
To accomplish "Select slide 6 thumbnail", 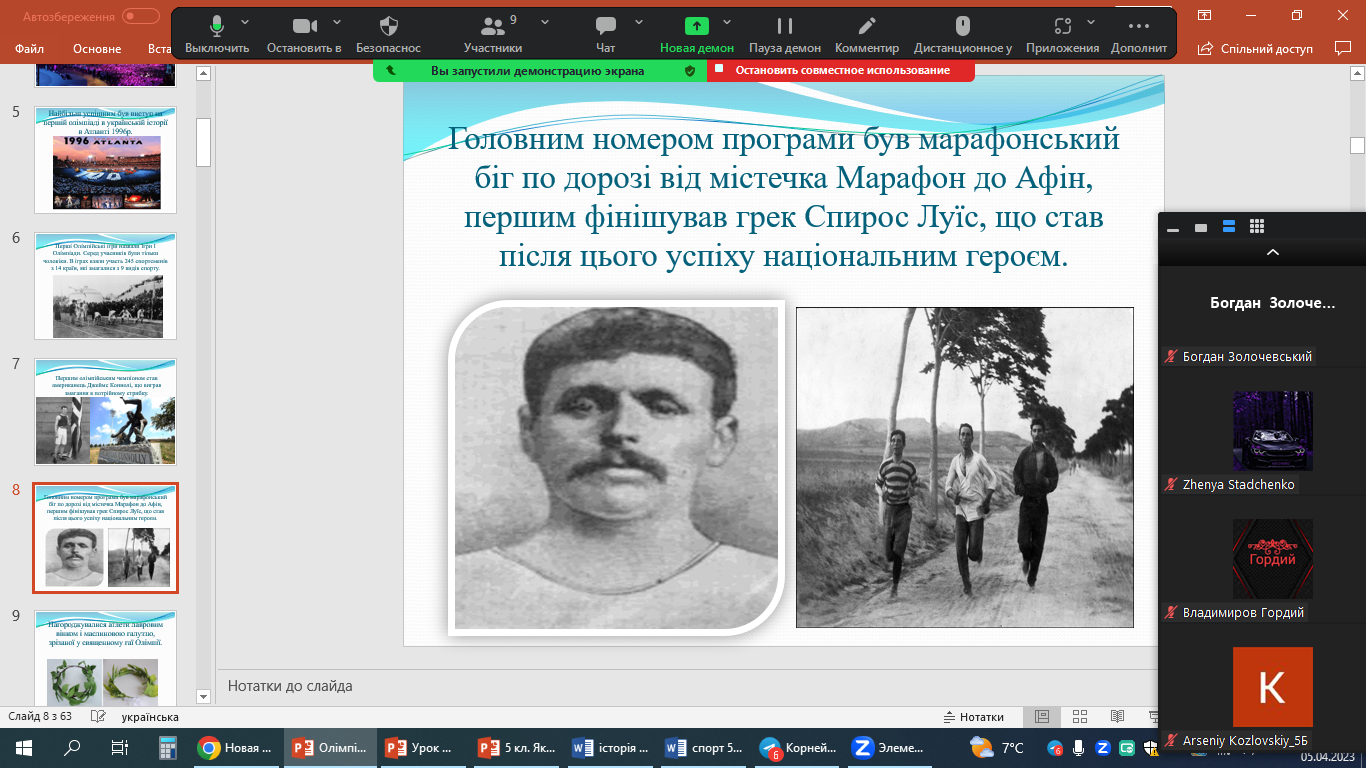I will 106,286.
